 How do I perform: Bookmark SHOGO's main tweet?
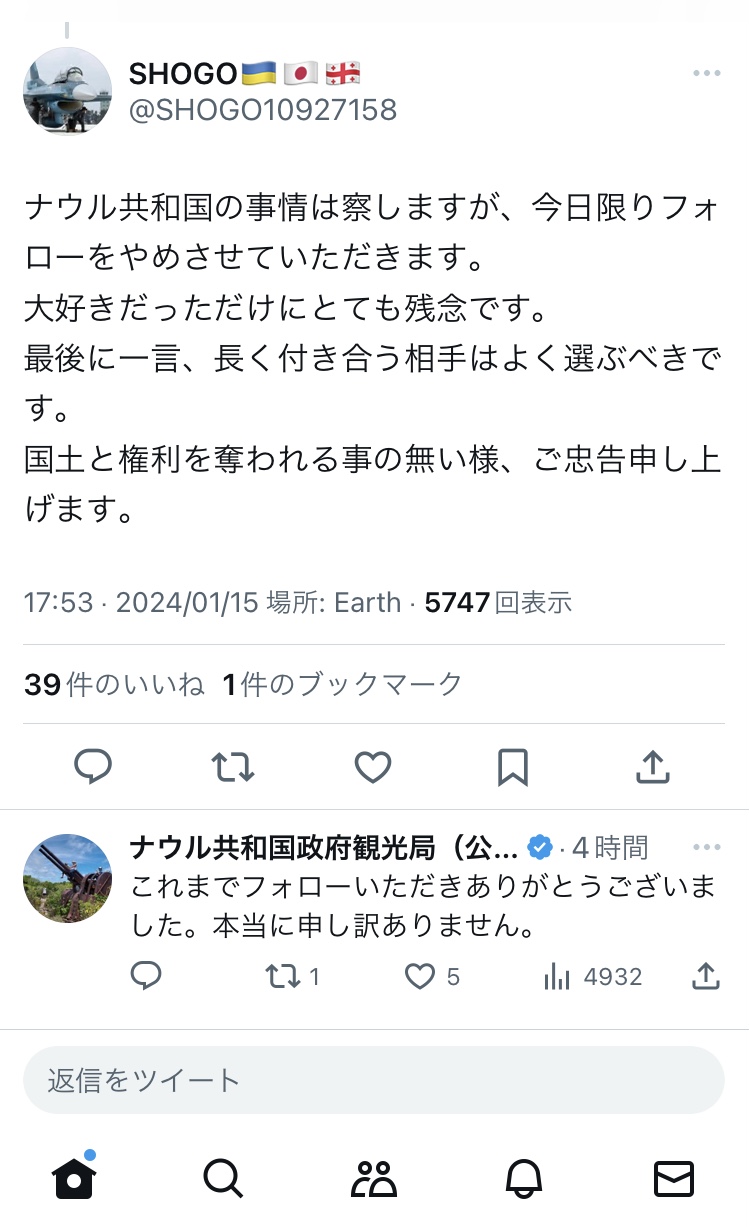click(513, 767)
